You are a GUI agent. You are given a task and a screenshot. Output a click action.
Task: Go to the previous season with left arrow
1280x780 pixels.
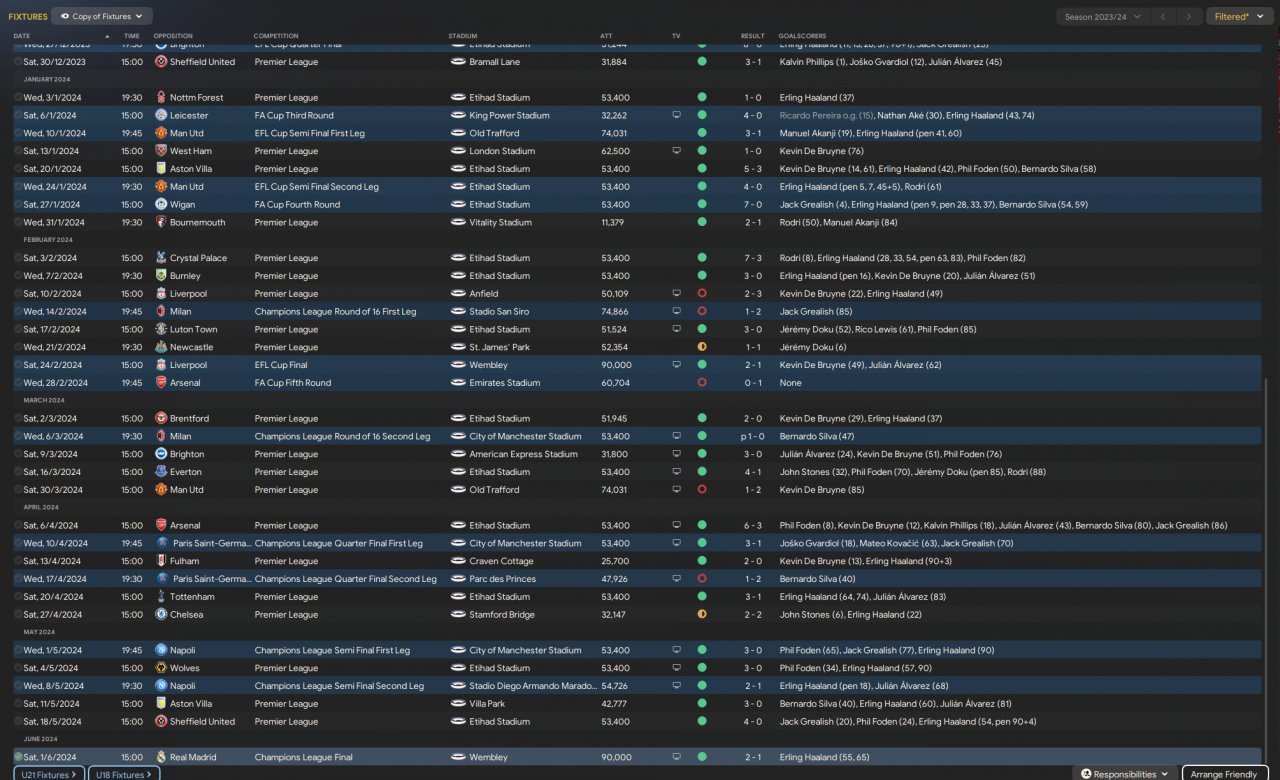[x=1163, y=16]
